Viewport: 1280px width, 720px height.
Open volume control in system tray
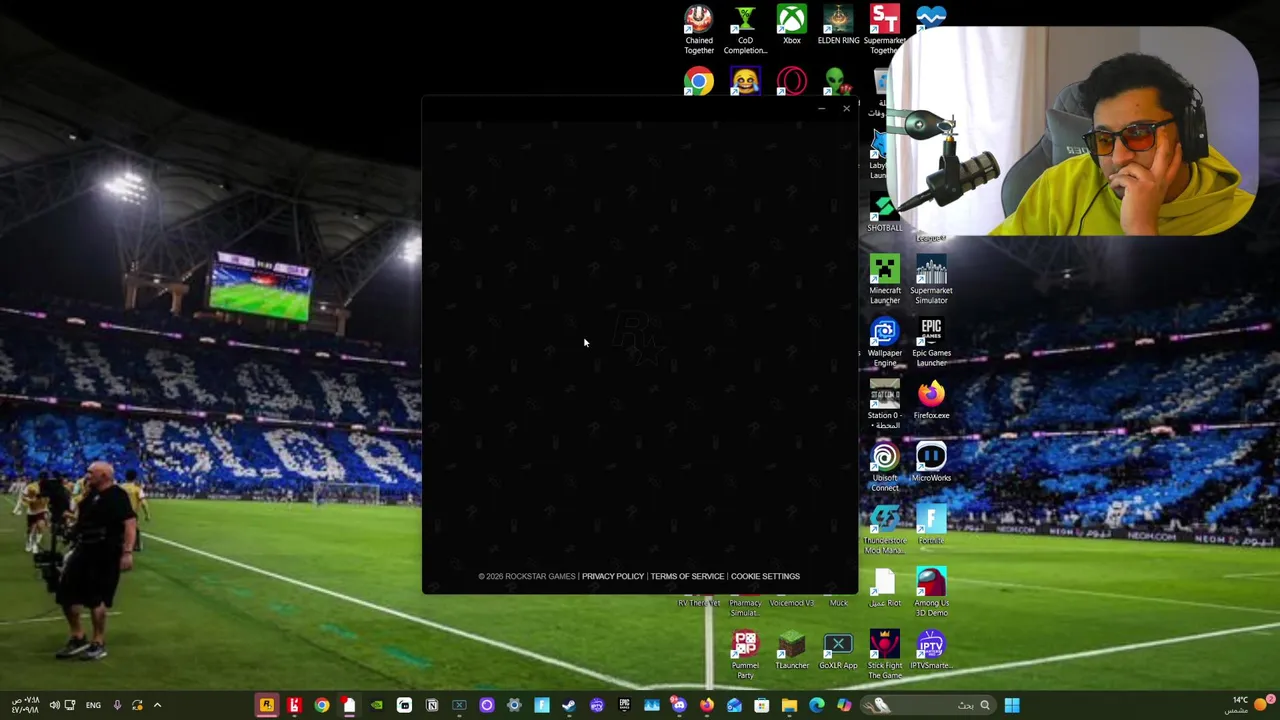pos(54,705)
